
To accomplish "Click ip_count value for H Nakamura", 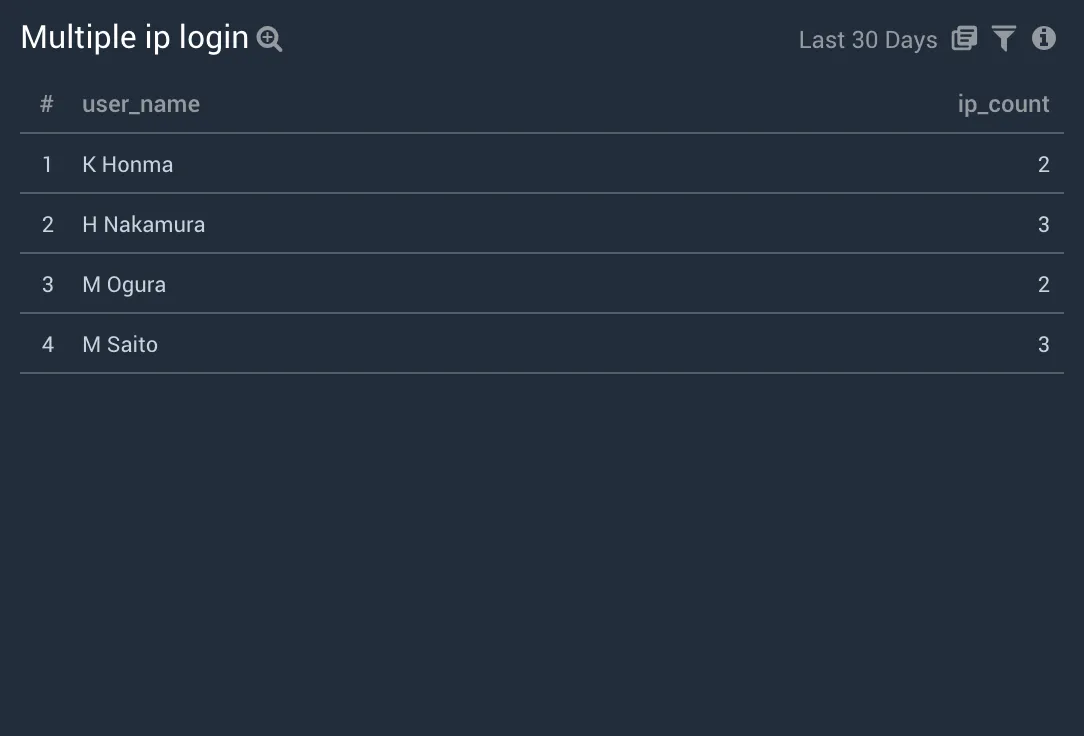I will (x=1044, y=225).
